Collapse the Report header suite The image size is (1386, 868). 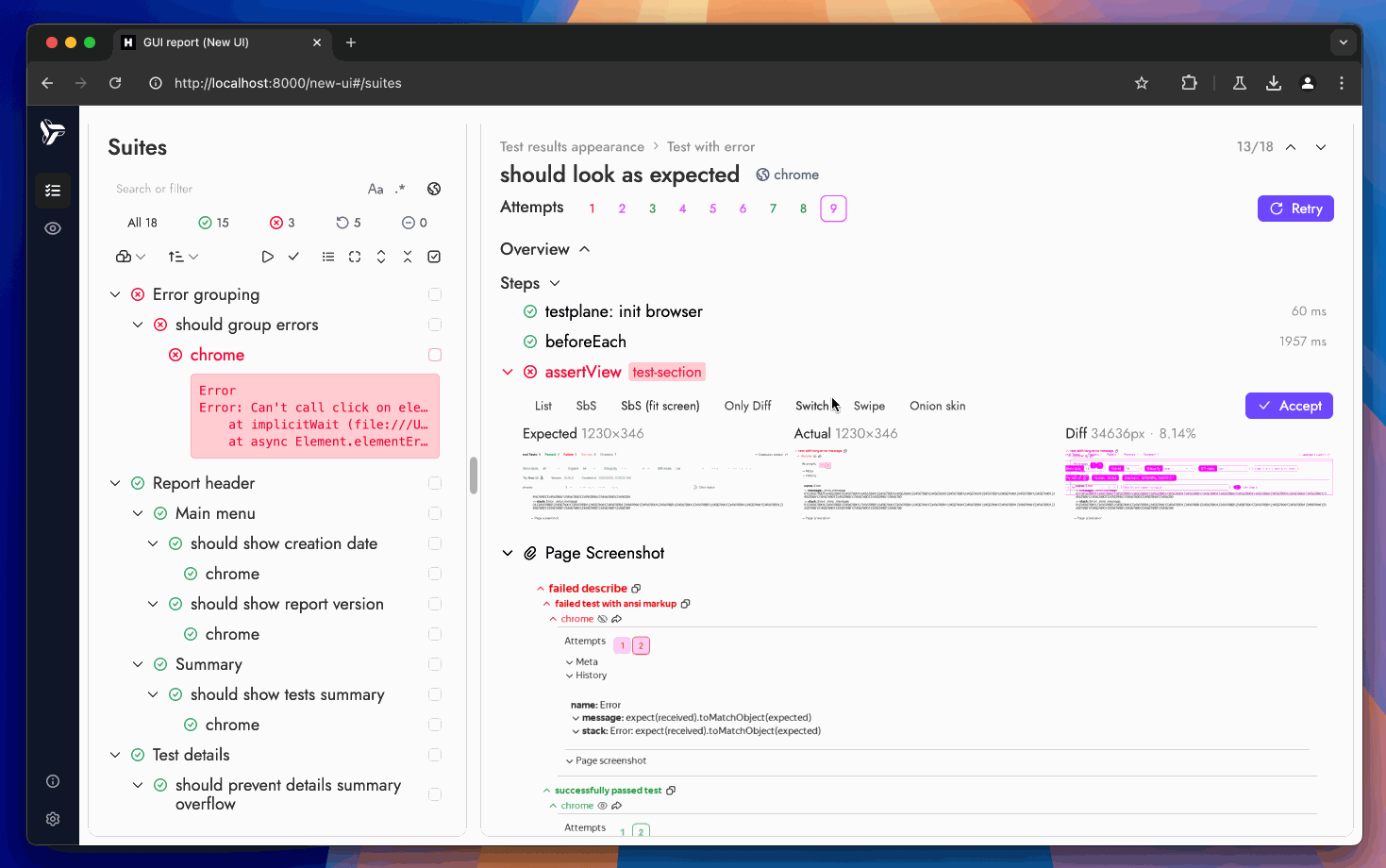pyautogui.click(x=115, y=483)
